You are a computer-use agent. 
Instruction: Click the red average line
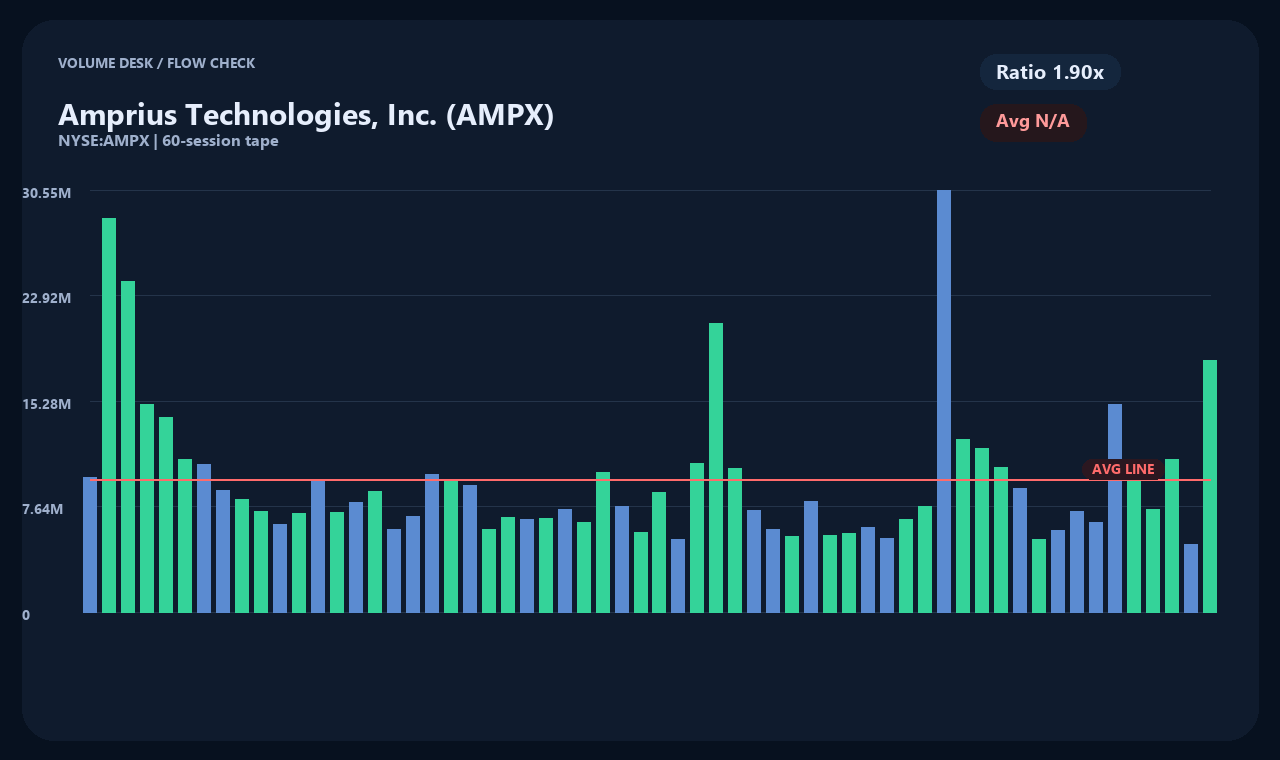[x=650, y=480]
